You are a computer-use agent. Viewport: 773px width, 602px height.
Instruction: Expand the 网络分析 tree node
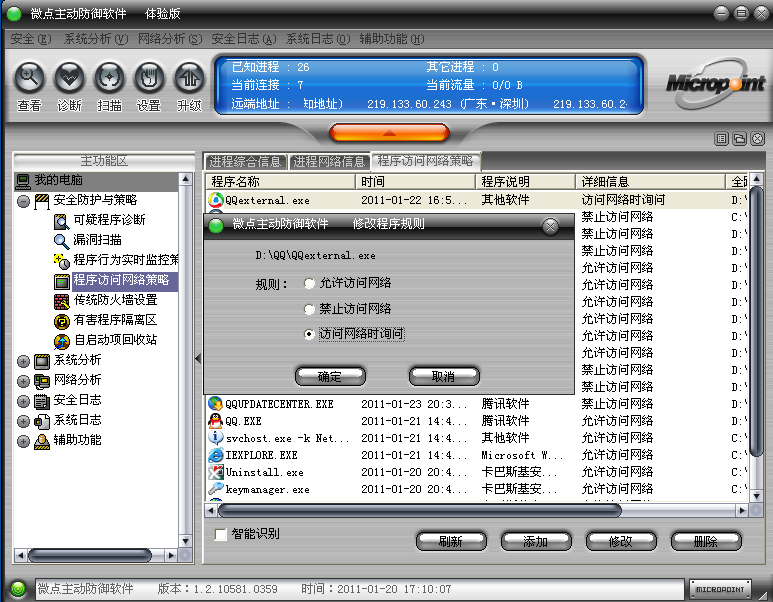point(23,381)
